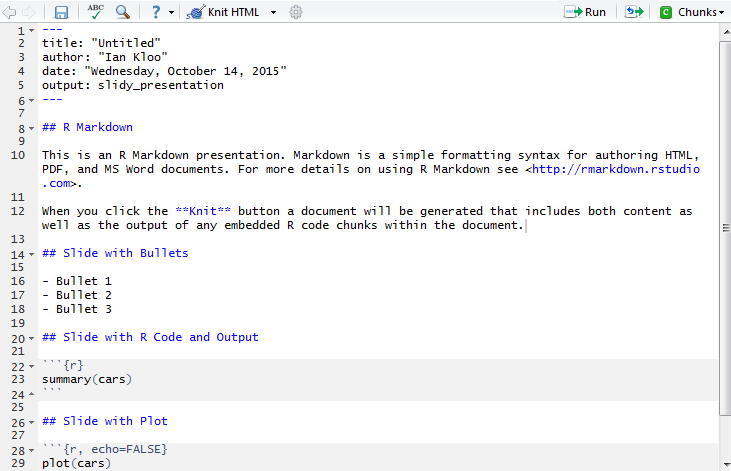
Task: Click the {r, echo=FALSE} chunk header
Action: tap(105, 449)
